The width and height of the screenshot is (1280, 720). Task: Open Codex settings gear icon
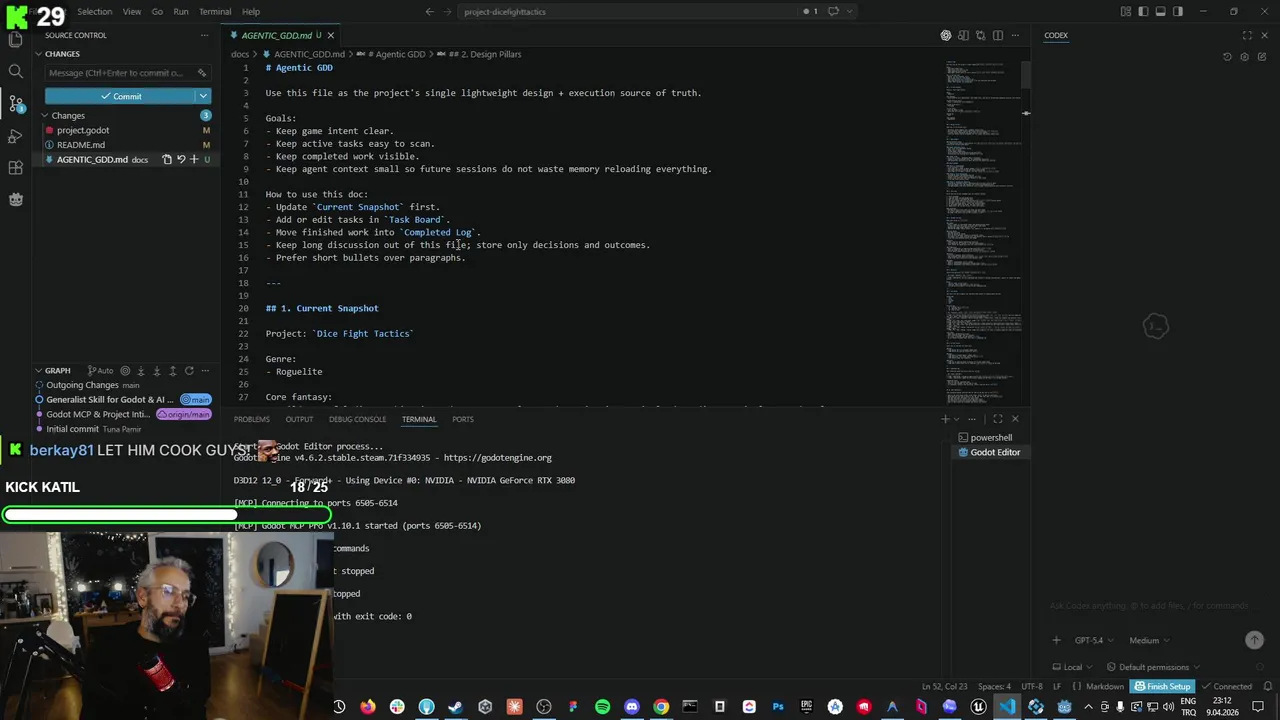click(x=1245, y=57)
